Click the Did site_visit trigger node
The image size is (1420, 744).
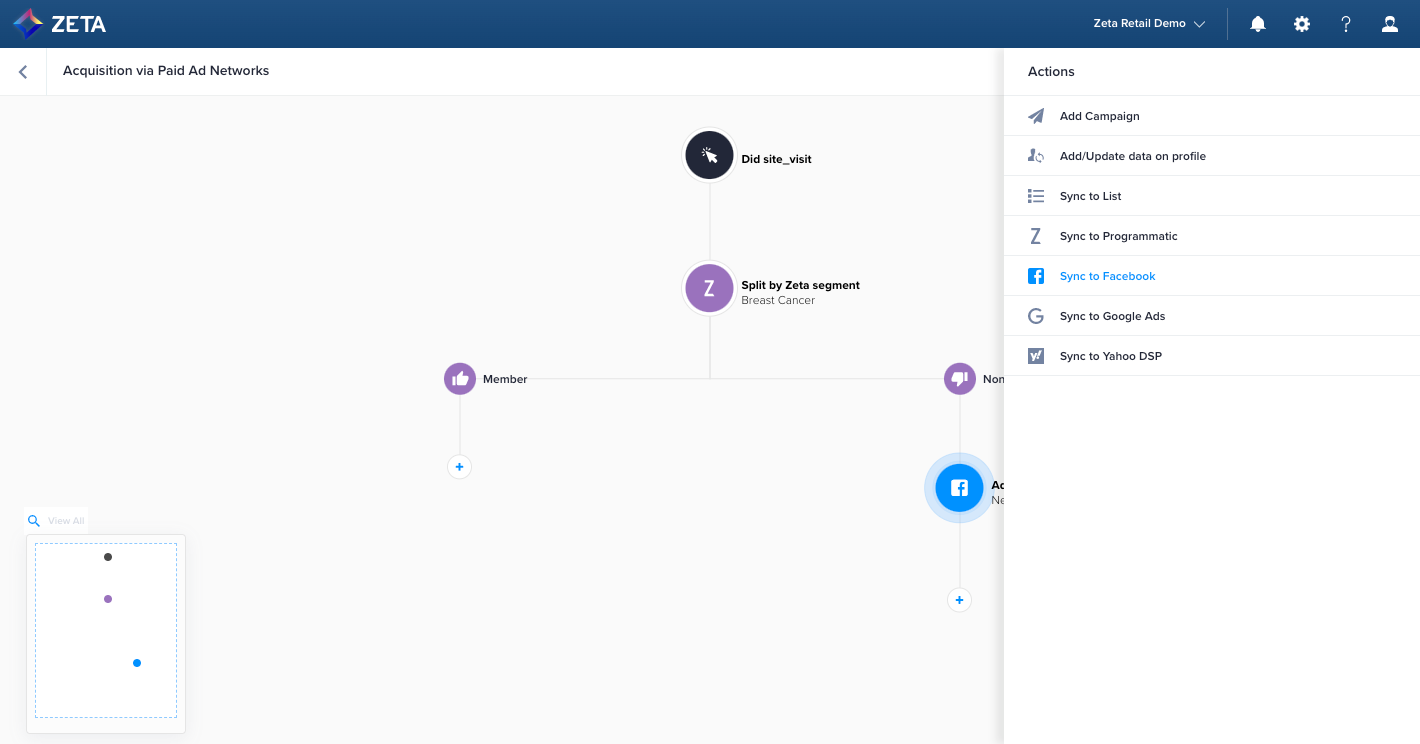point(709,156)
